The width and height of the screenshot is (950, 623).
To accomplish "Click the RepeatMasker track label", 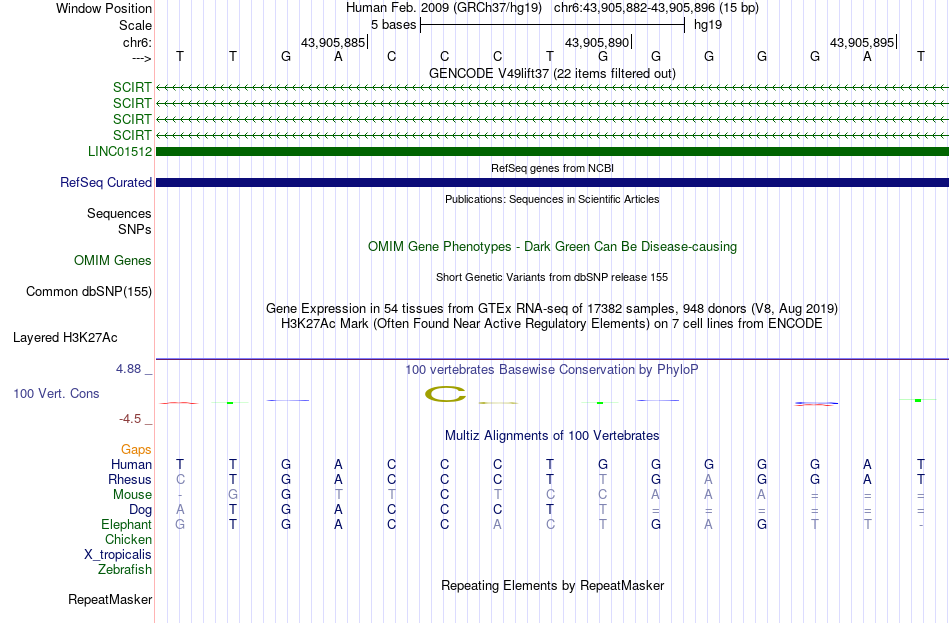I will click(110, 599).
